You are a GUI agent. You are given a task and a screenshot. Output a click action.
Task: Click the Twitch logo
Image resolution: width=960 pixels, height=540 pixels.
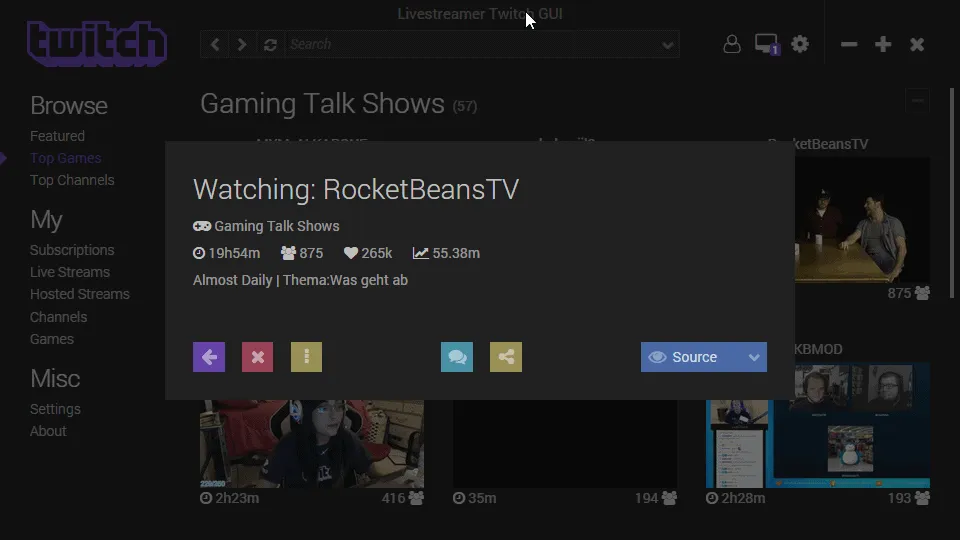tap(97, 43)
